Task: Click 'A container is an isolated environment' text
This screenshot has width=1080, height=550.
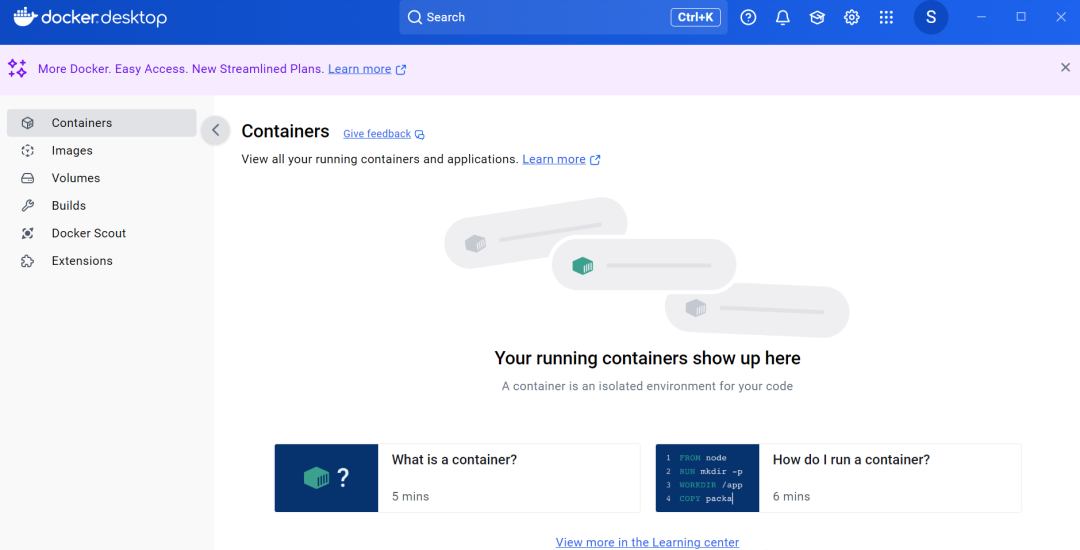Action: (647, 386)
